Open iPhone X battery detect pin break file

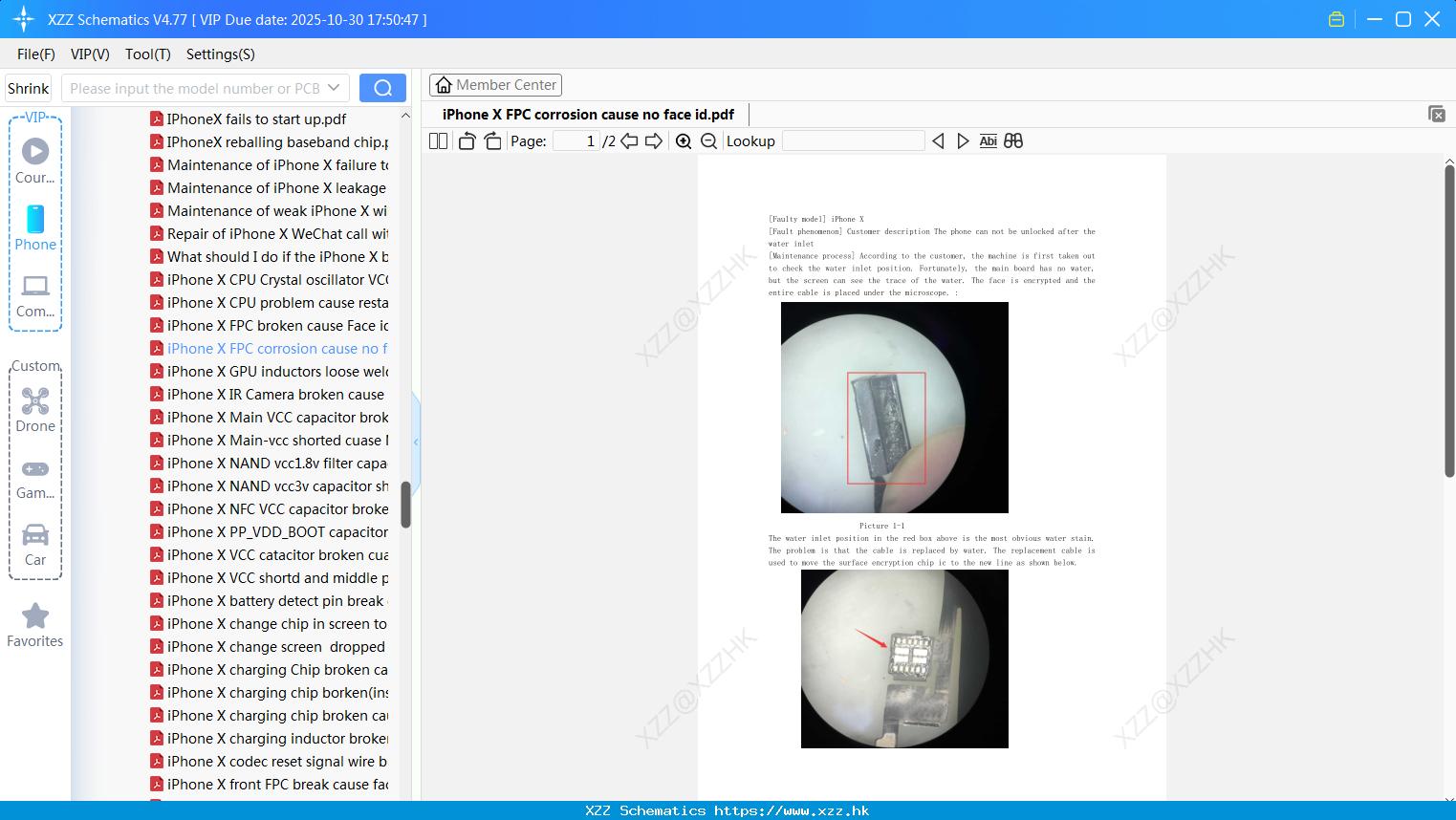(x=277, y=601)
